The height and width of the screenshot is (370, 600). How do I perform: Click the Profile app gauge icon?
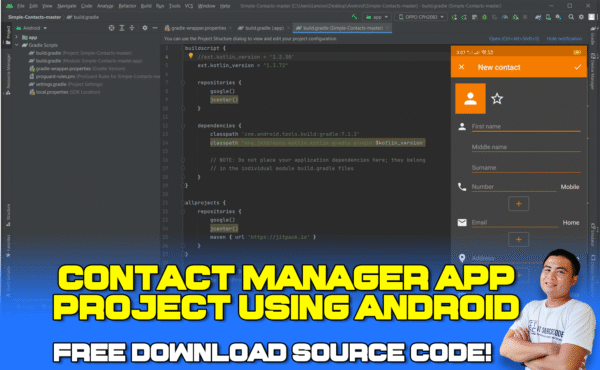click(505, 17)
